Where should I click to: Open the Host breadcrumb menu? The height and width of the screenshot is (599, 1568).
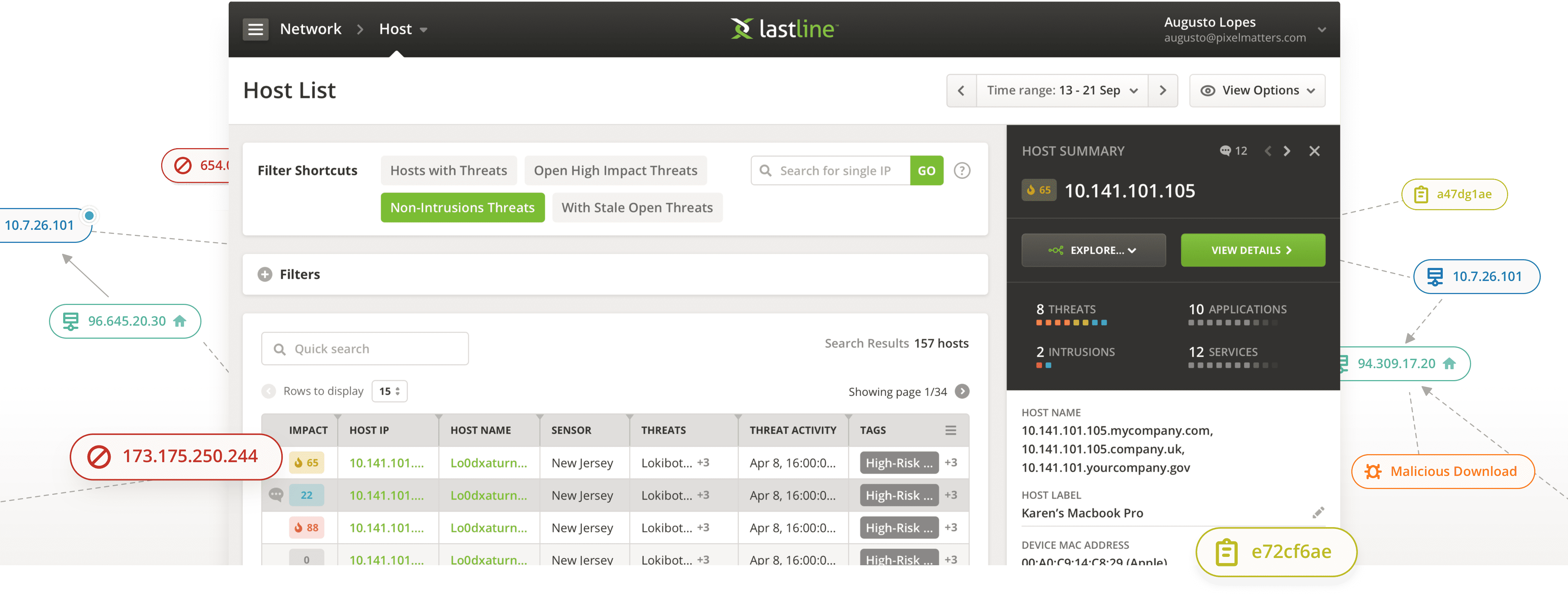click(x=403, y=29)
